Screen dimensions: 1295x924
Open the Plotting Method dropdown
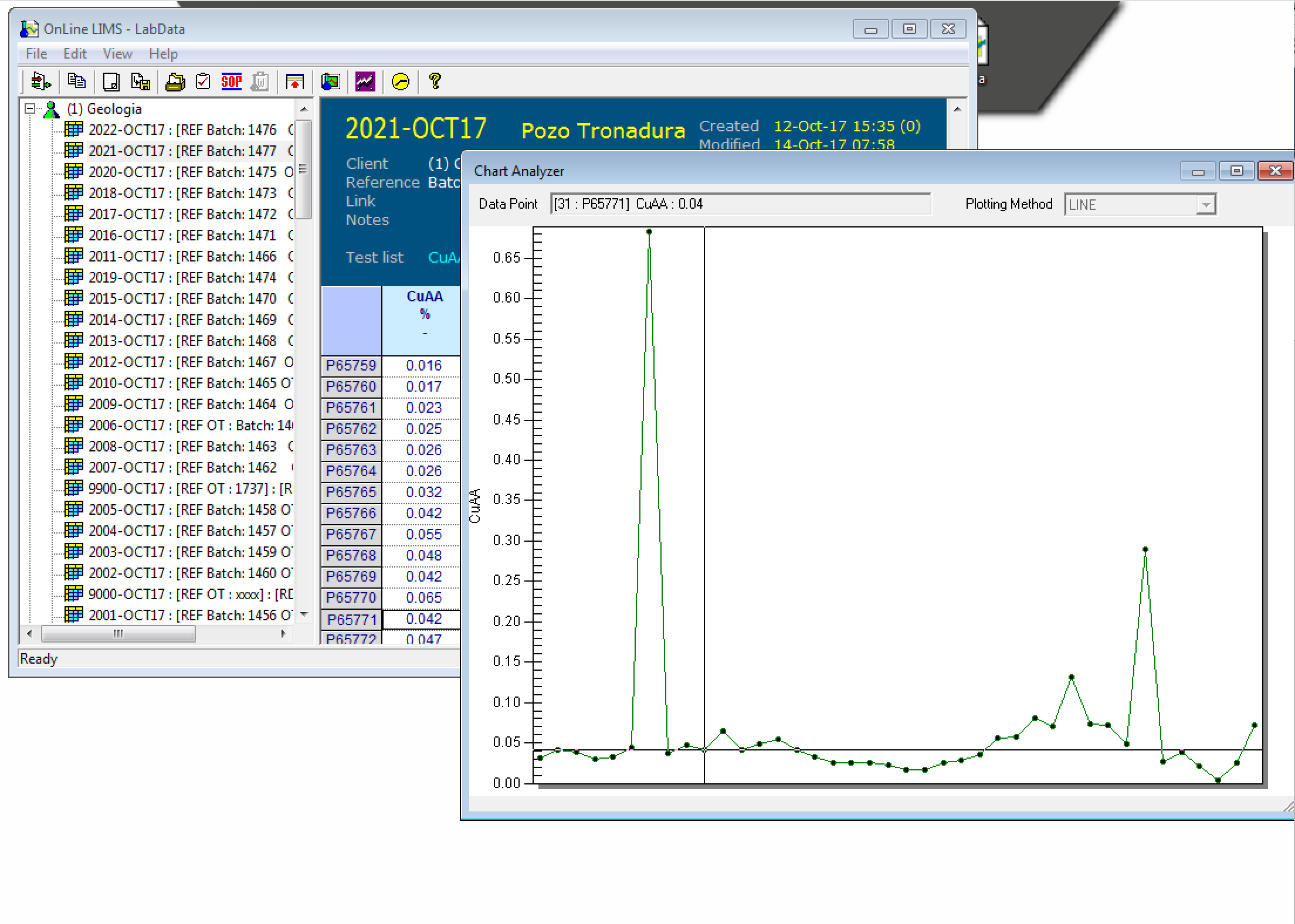[1206, 205]
